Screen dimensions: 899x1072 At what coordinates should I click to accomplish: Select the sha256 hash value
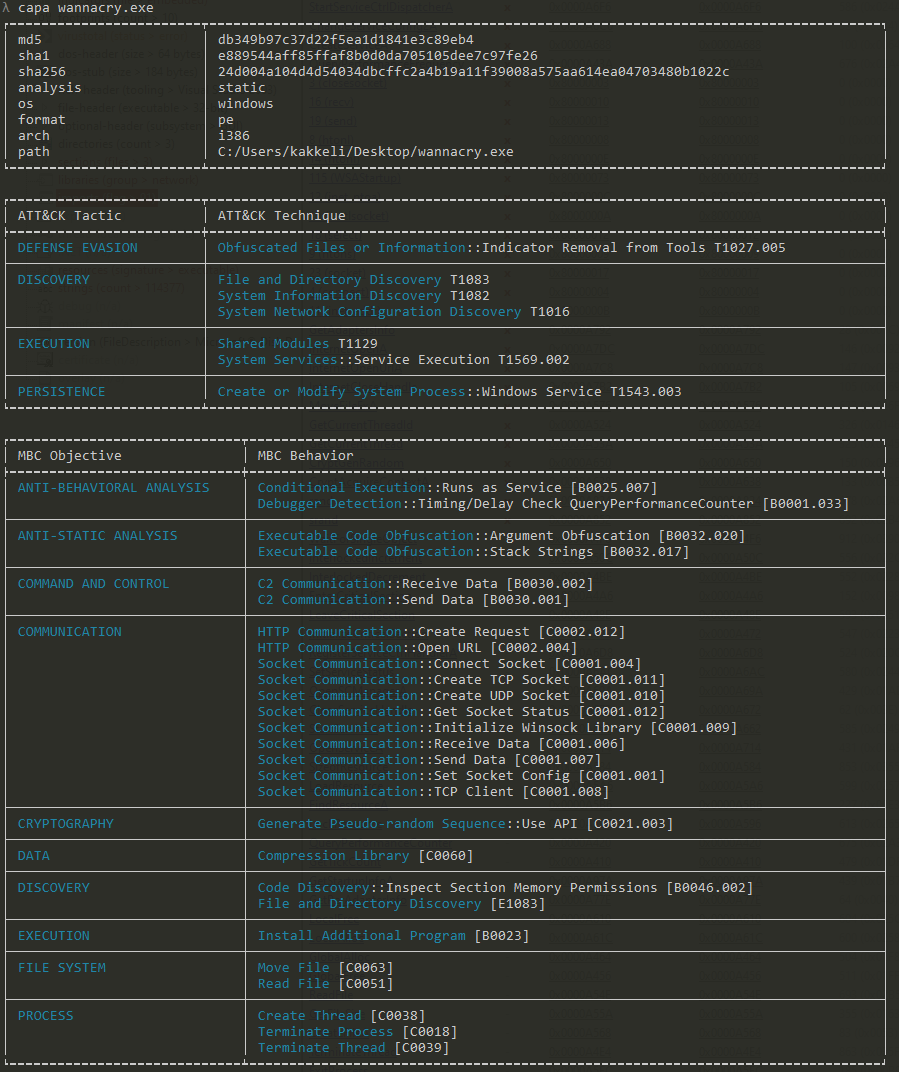(473, 72)
